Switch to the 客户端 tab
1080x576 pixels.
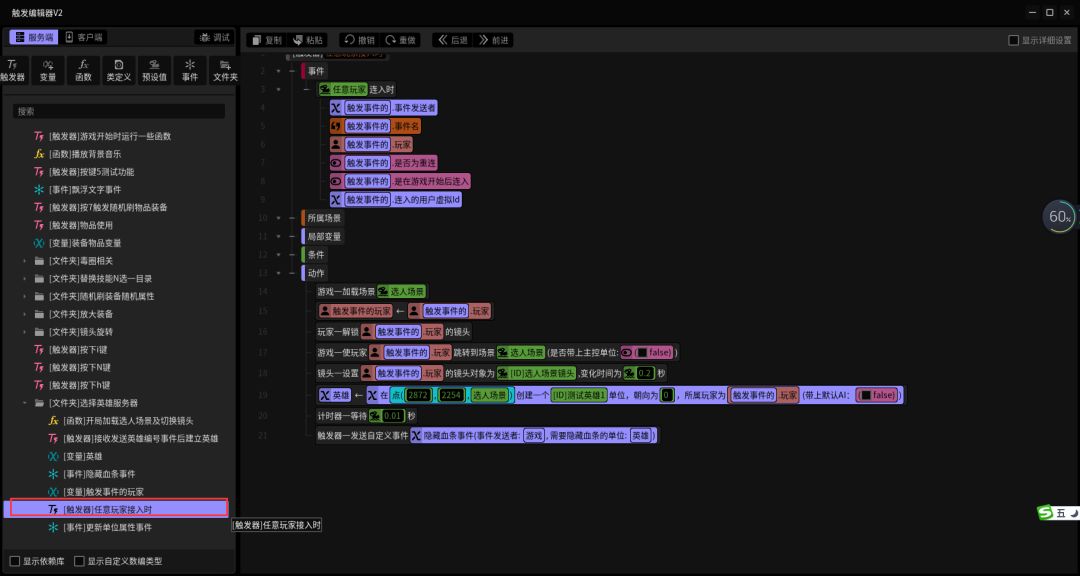[83, 37]
